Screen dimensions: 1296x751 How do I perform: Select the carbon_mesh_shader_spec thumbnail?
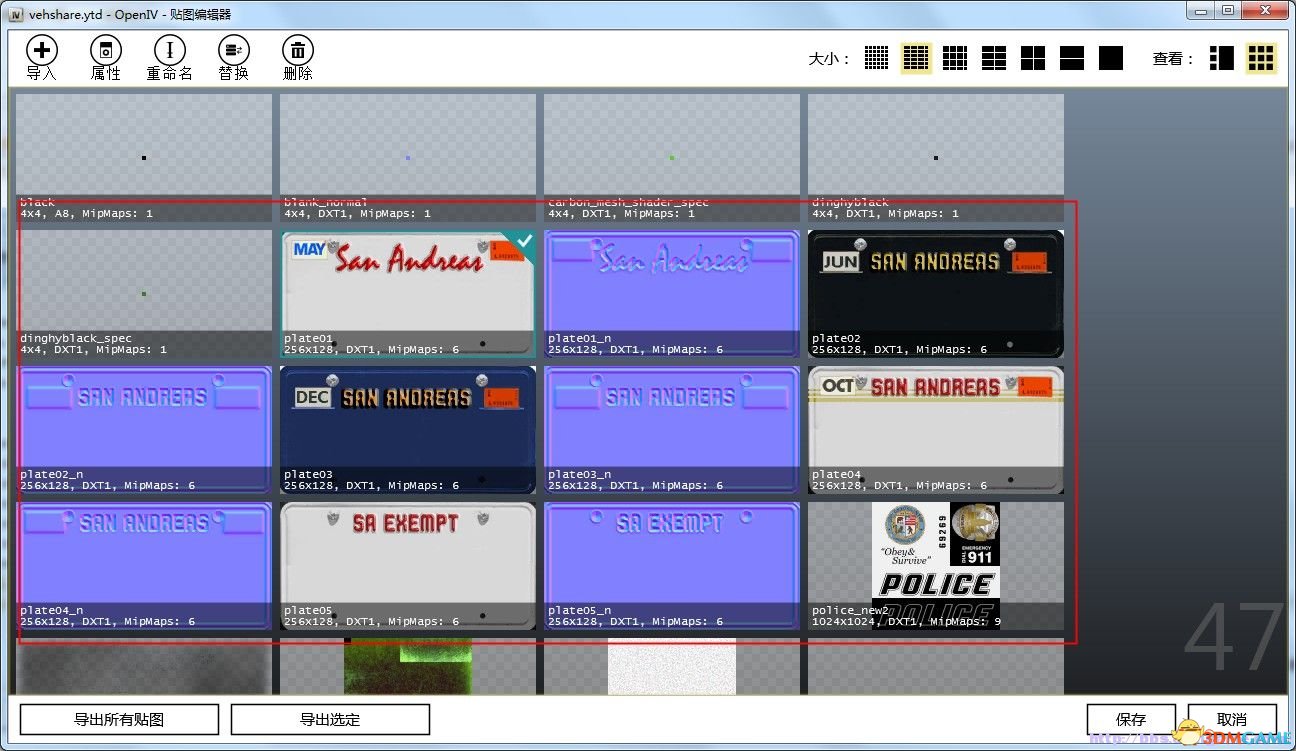click(x=672, y=158)
